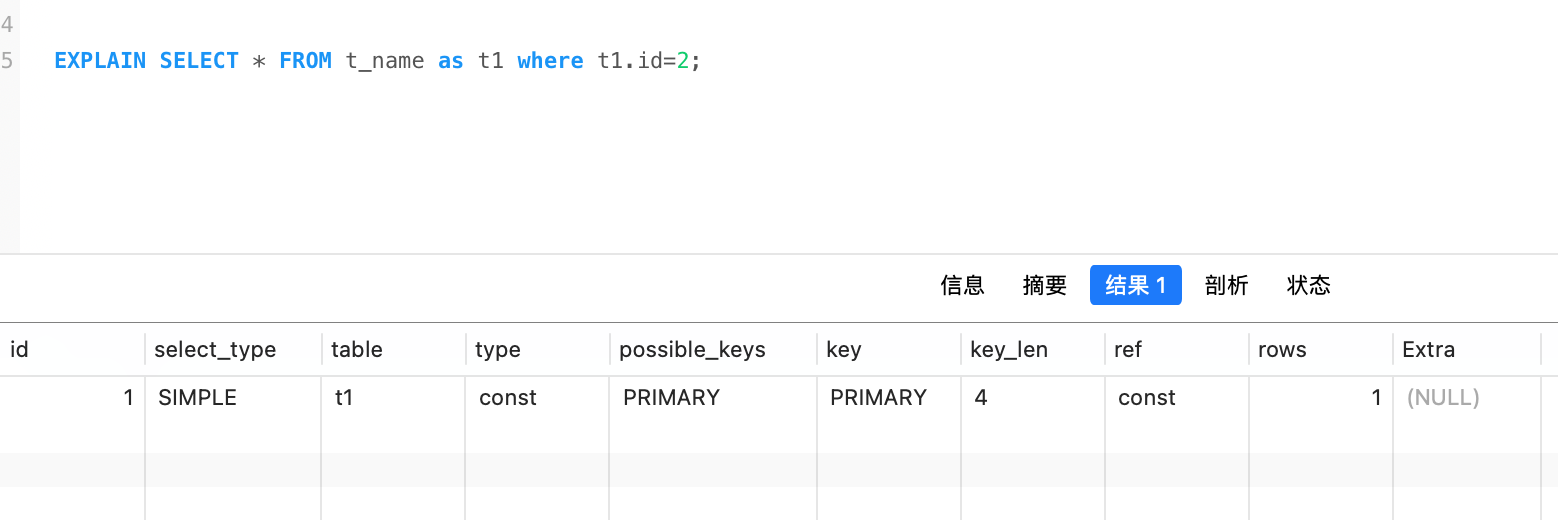Click the possible_keys column header

[692, 350]
